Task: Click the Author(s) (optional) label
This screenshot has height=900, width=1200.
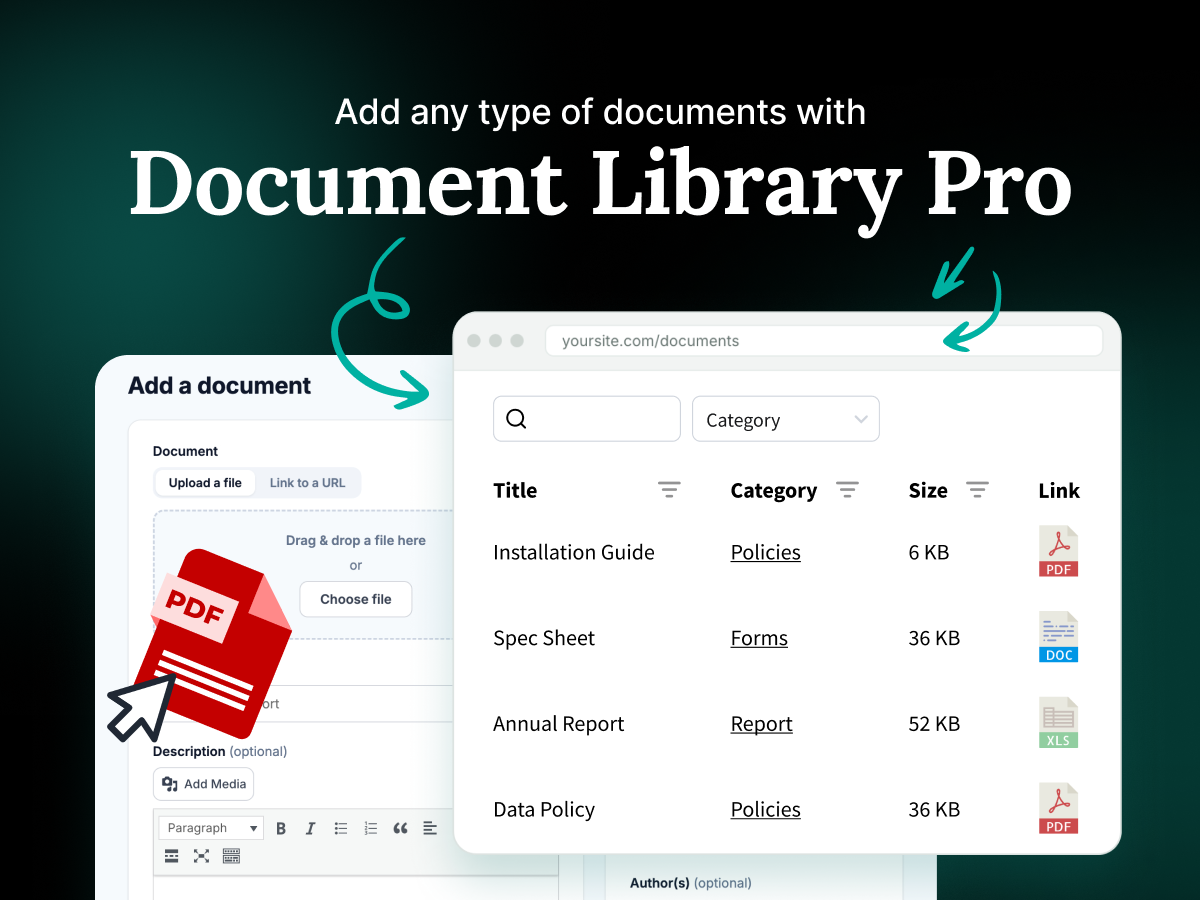Action: [691, 883]
